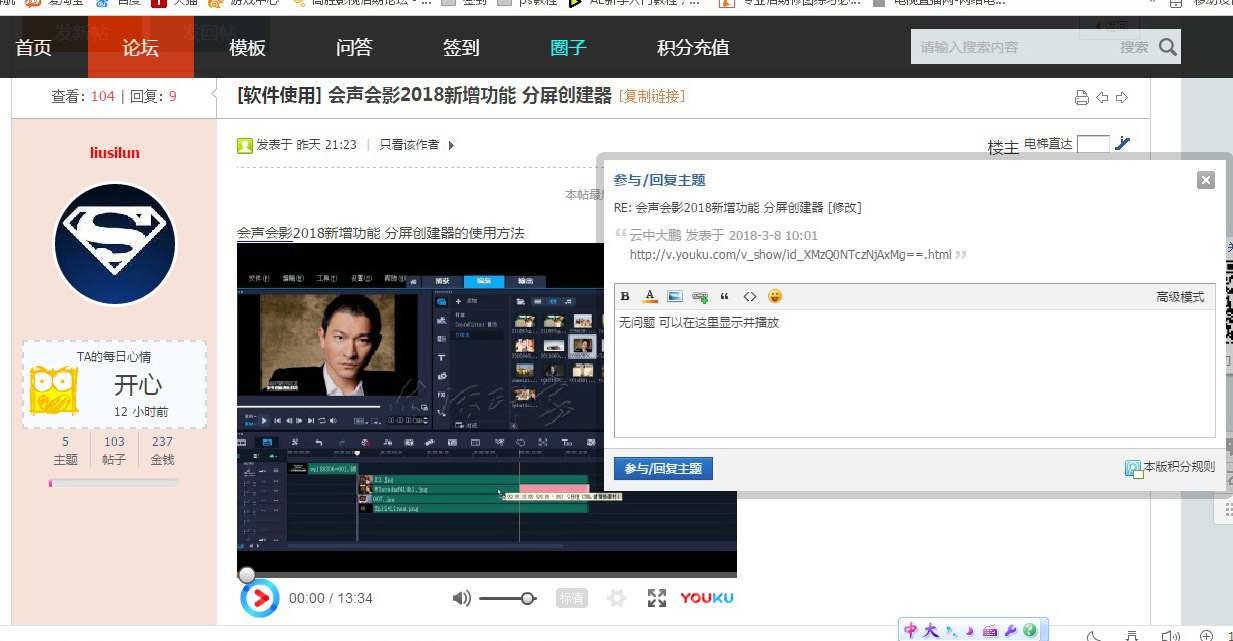This screenshot has height=641, width=1233.
Task: Apply bold formatting in reply editor
Action: (625, 296)
